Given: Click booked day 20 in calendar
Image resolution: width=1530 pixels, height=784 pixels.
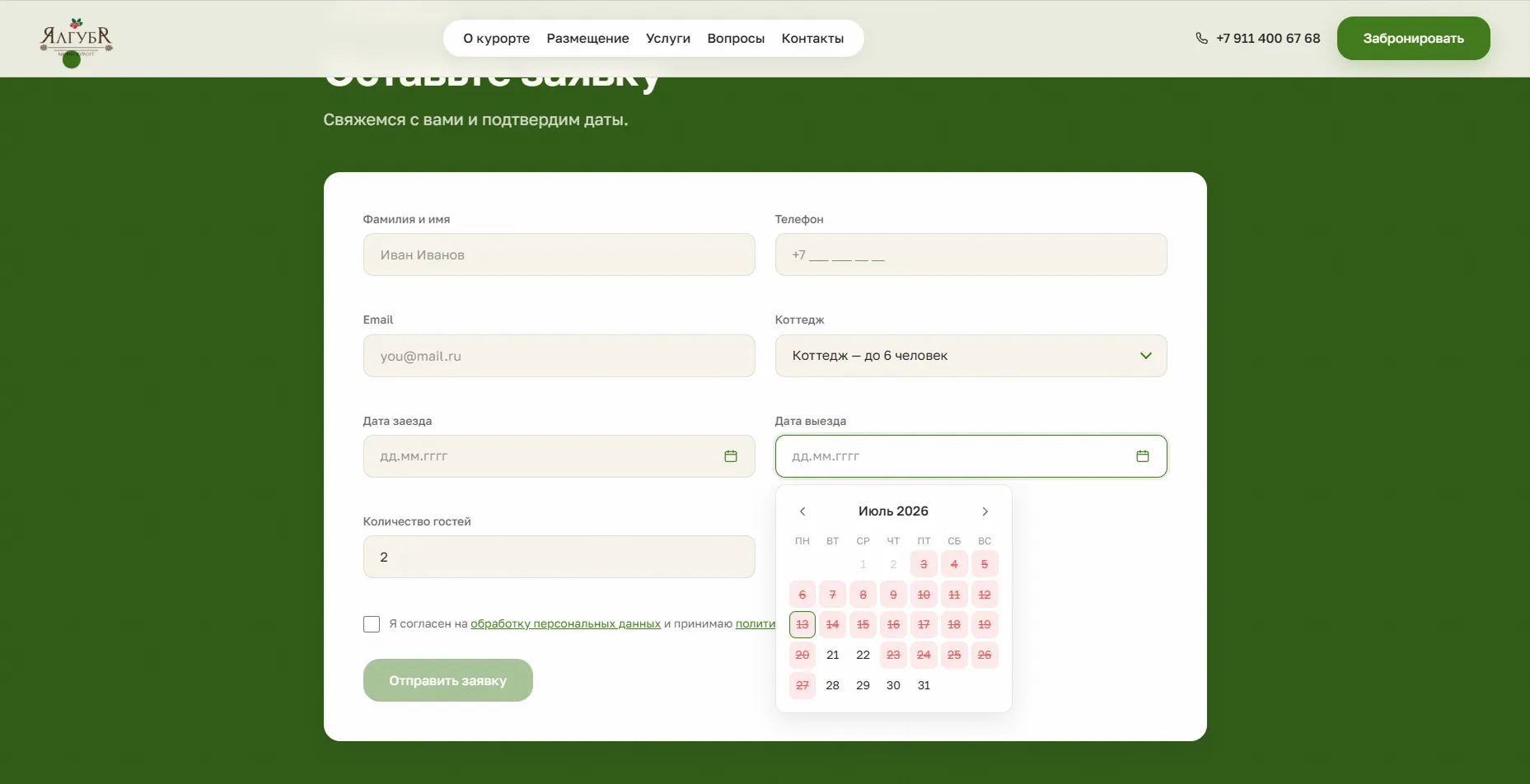Looking at the screenshot, I should coord(802,655).
